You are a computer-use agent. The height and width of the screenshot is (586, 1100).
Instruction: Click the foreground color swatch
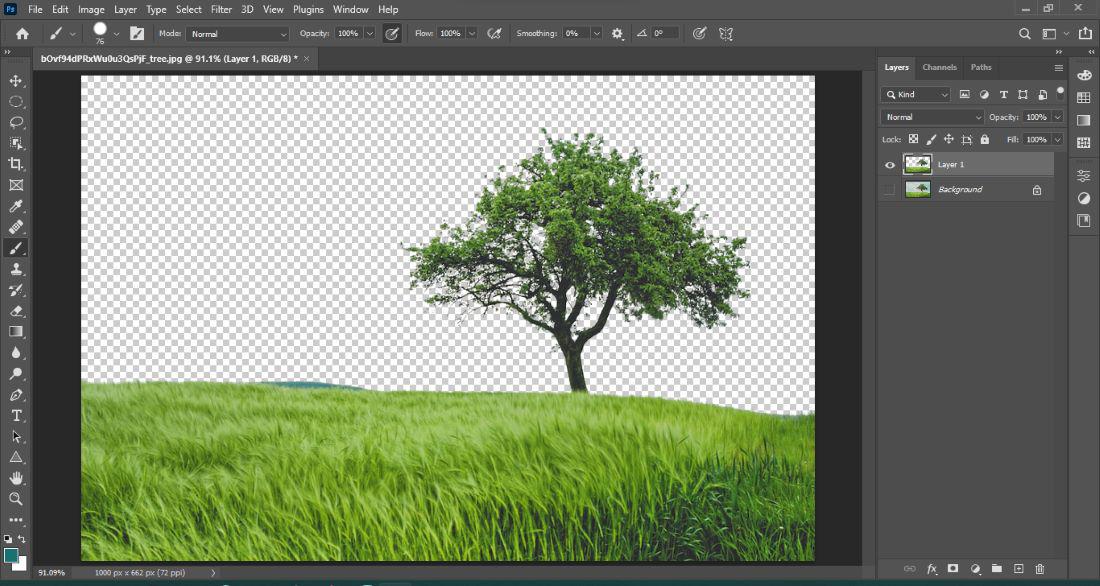click(x=11, y=554)
